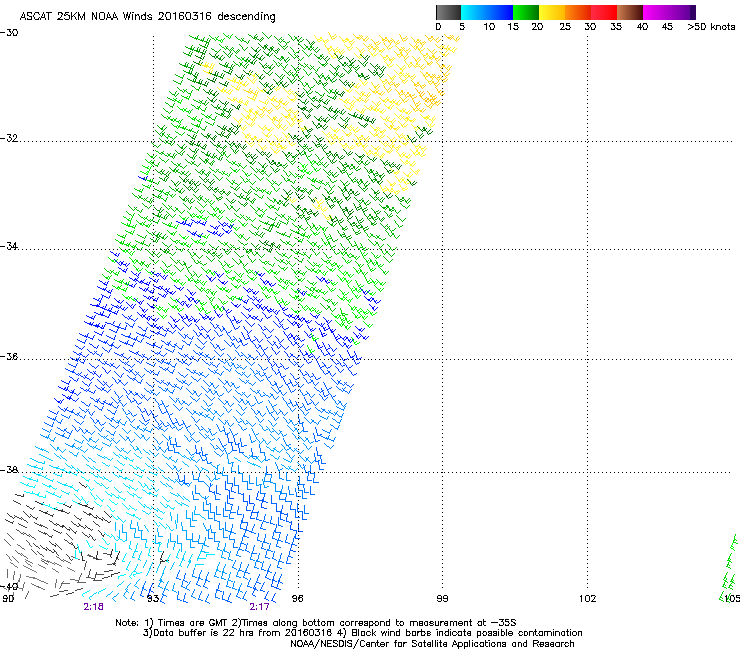
Task: Select the latitude axis label '-30'
Action: (9, 33)
